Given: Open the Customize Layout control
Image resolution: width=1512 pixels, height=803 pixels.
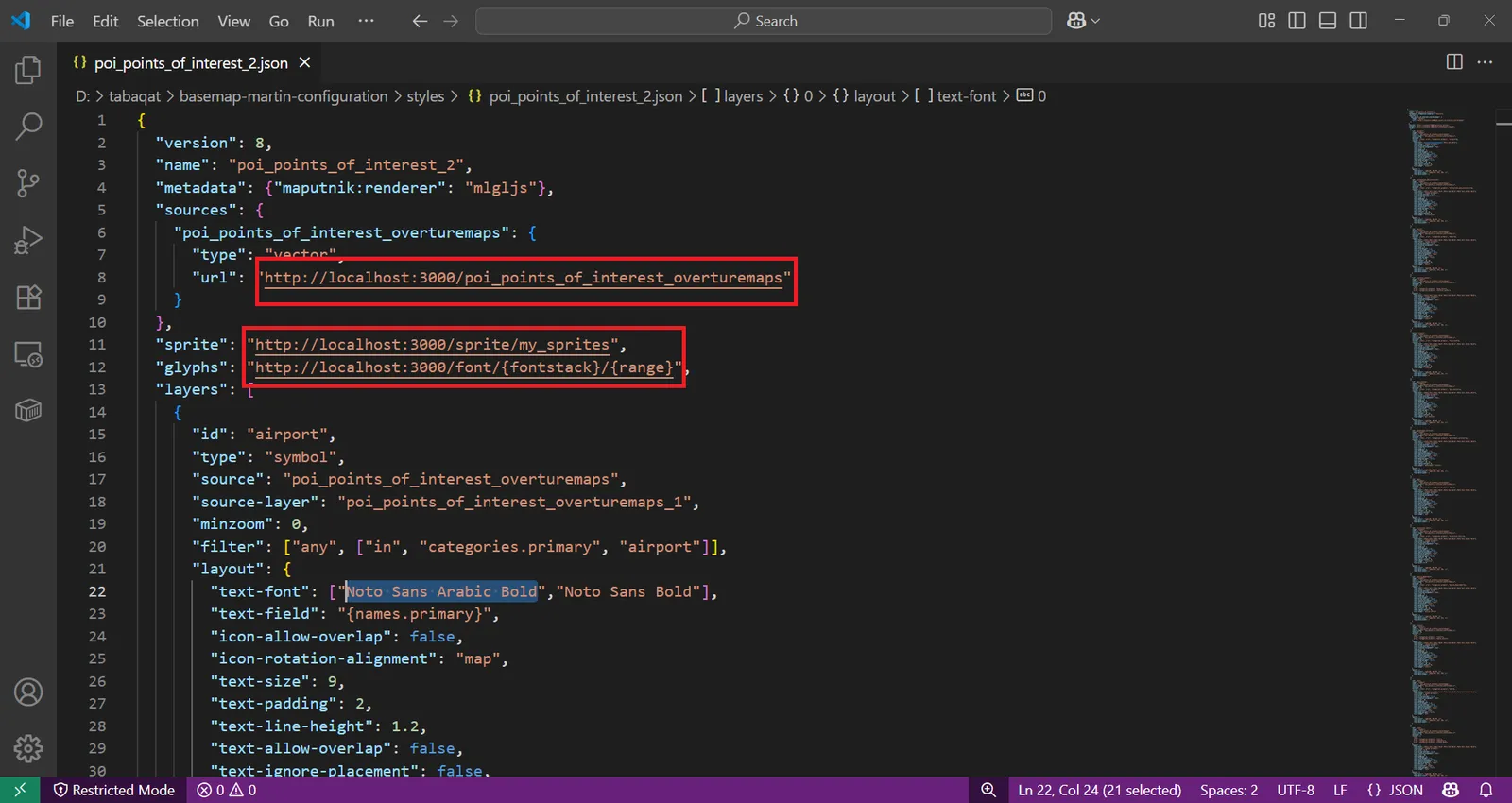Looking at the screenshot, I should click(1266, 21).
